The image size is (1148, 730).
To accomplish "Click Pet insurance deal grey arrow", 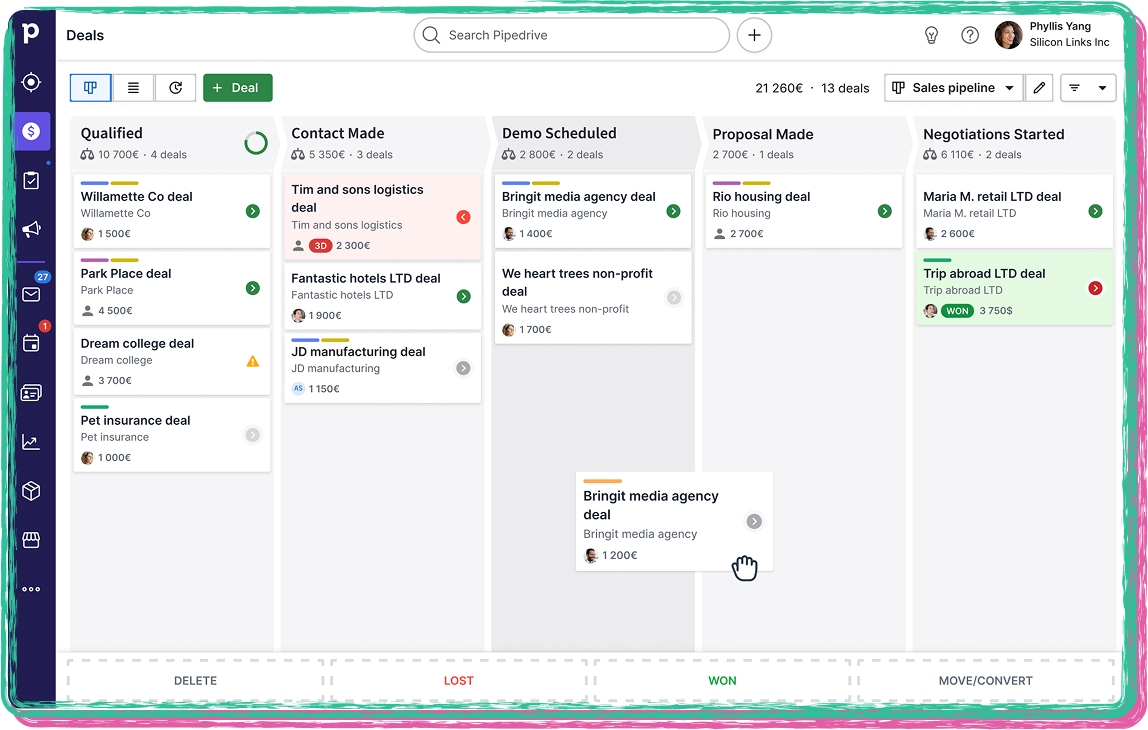I will pyautogui.click(x=253, y=435).
